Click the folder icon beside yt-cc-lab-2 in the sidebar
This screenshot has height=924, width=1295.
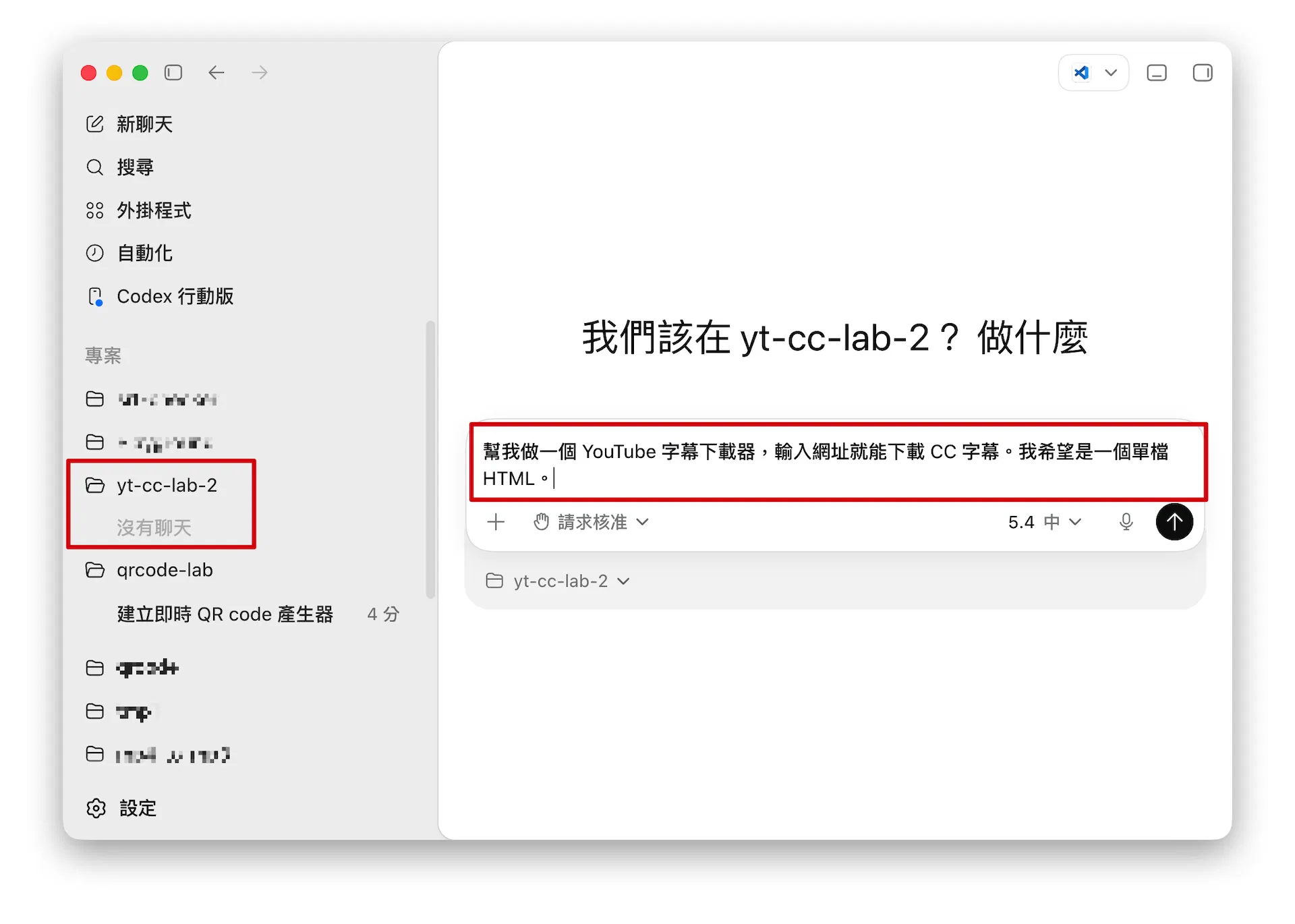point(95,486)
